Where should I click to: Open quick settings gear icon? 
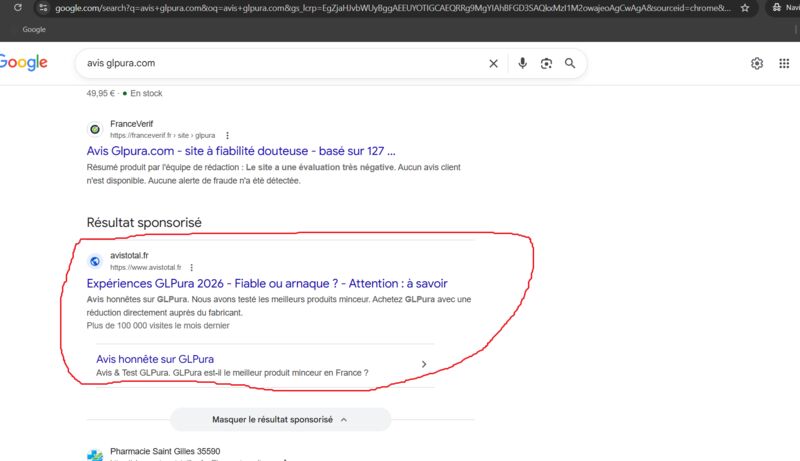pyautogui.click(x=757, y=63)
